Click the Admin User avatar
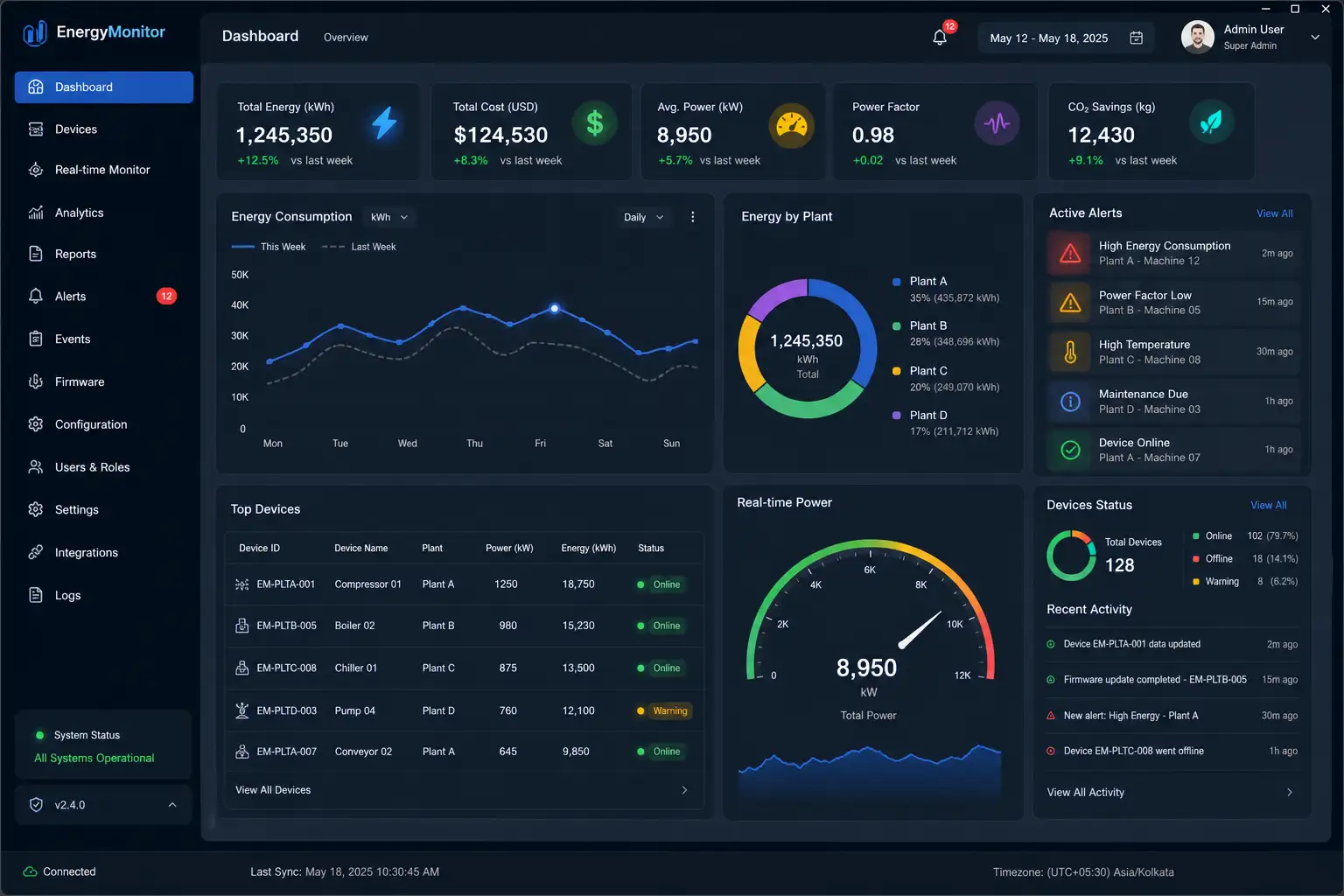This screenshot has height=896, width=1344. click(x=1198, y=37)
